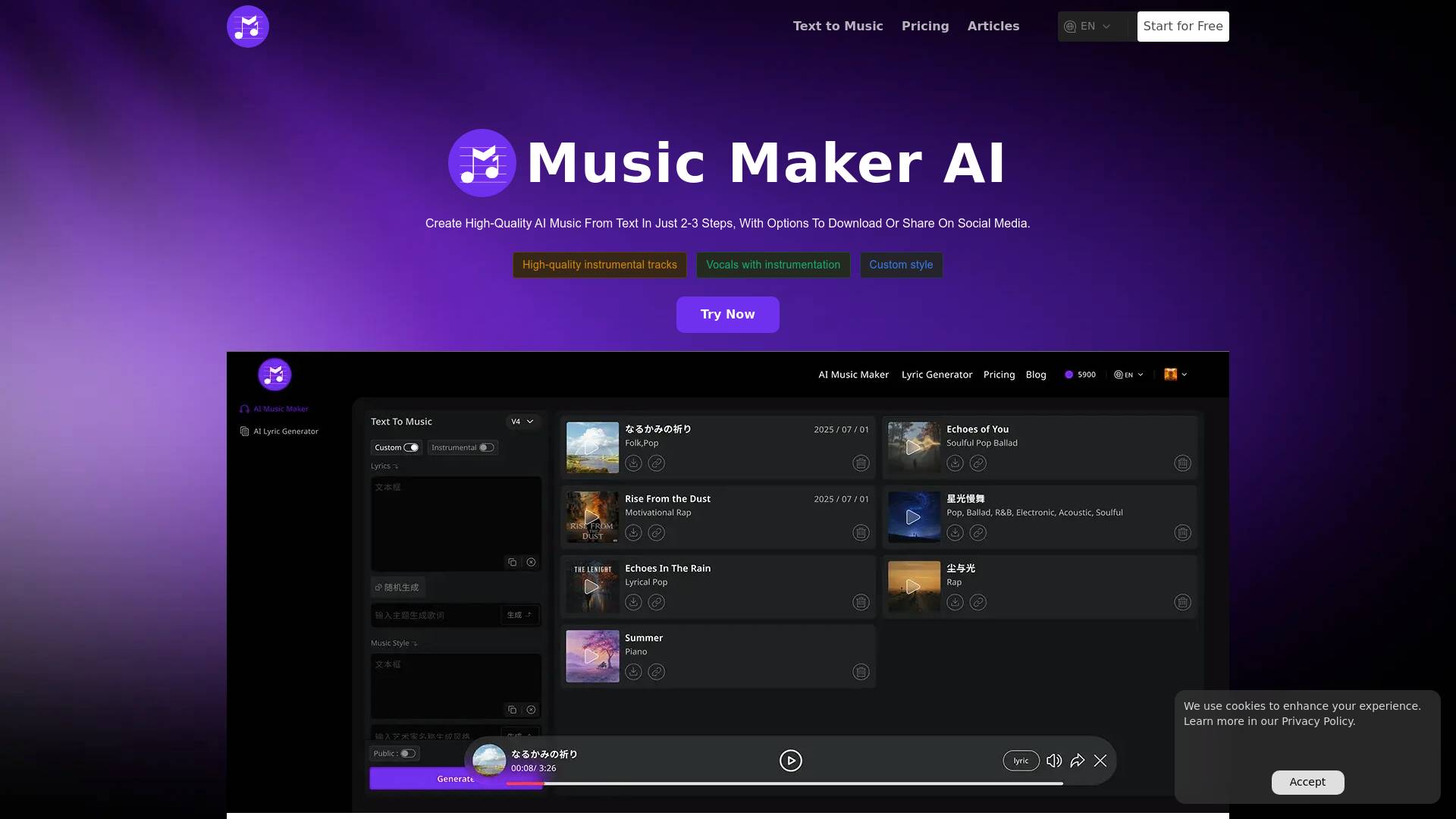1456x819 pixels.
Task: Select AI Music Maker in app navigation
Action: (853, 375)
